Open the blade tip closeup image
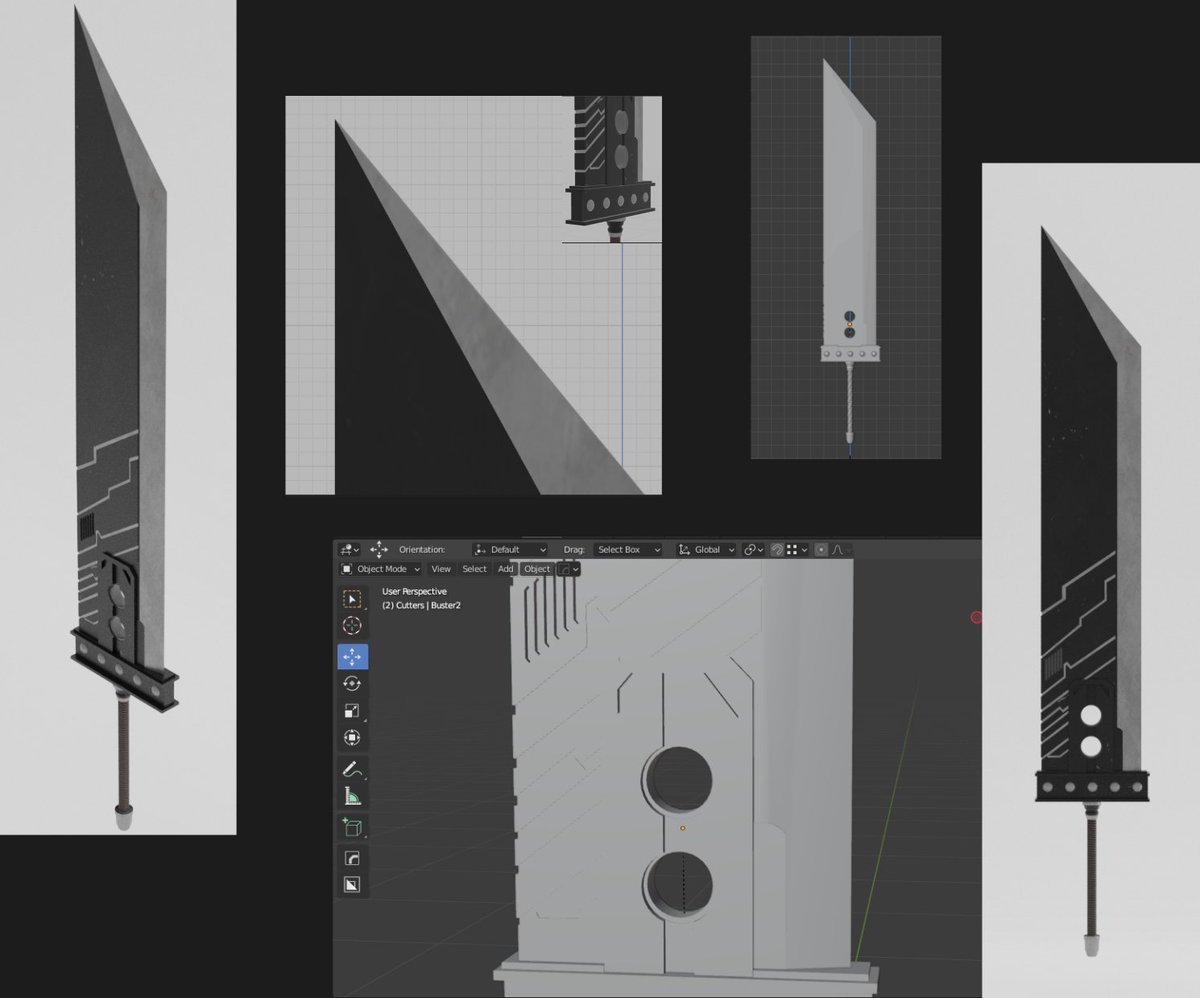1200x998 pixels. click(x=473, y=295)
